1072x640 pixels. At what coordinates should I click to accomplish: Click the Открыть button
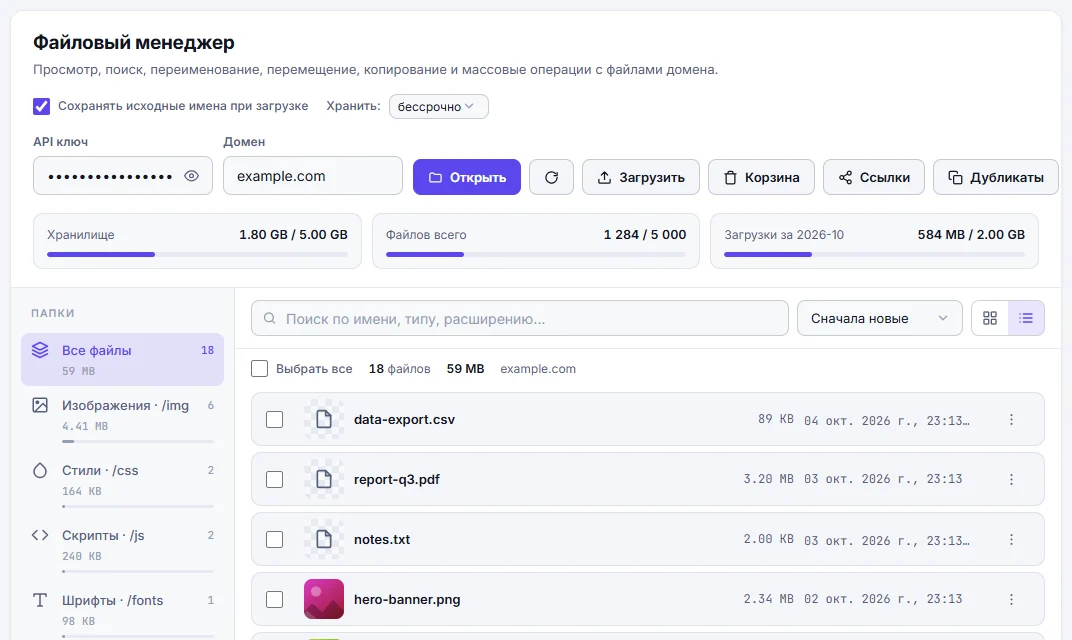coord(467,177)
